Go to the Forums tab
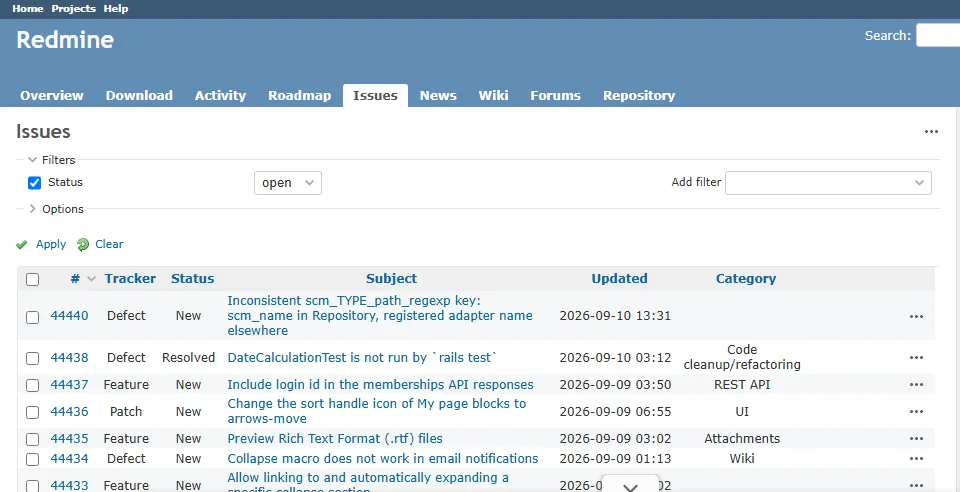 tap(555, 95)
